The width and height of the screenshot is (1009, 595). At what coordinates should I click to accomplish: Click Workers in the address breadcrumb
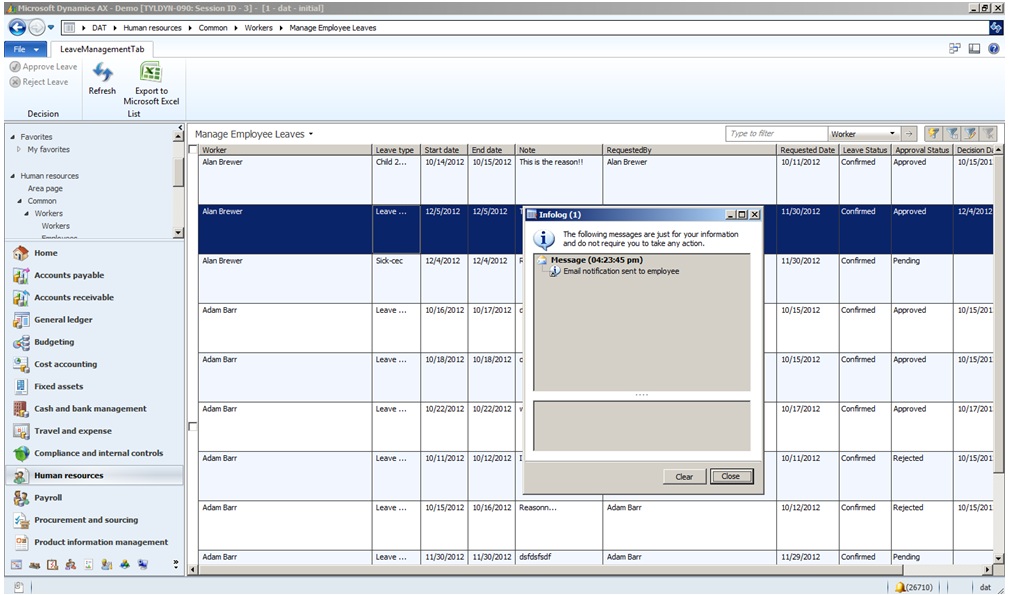[258, 28]
